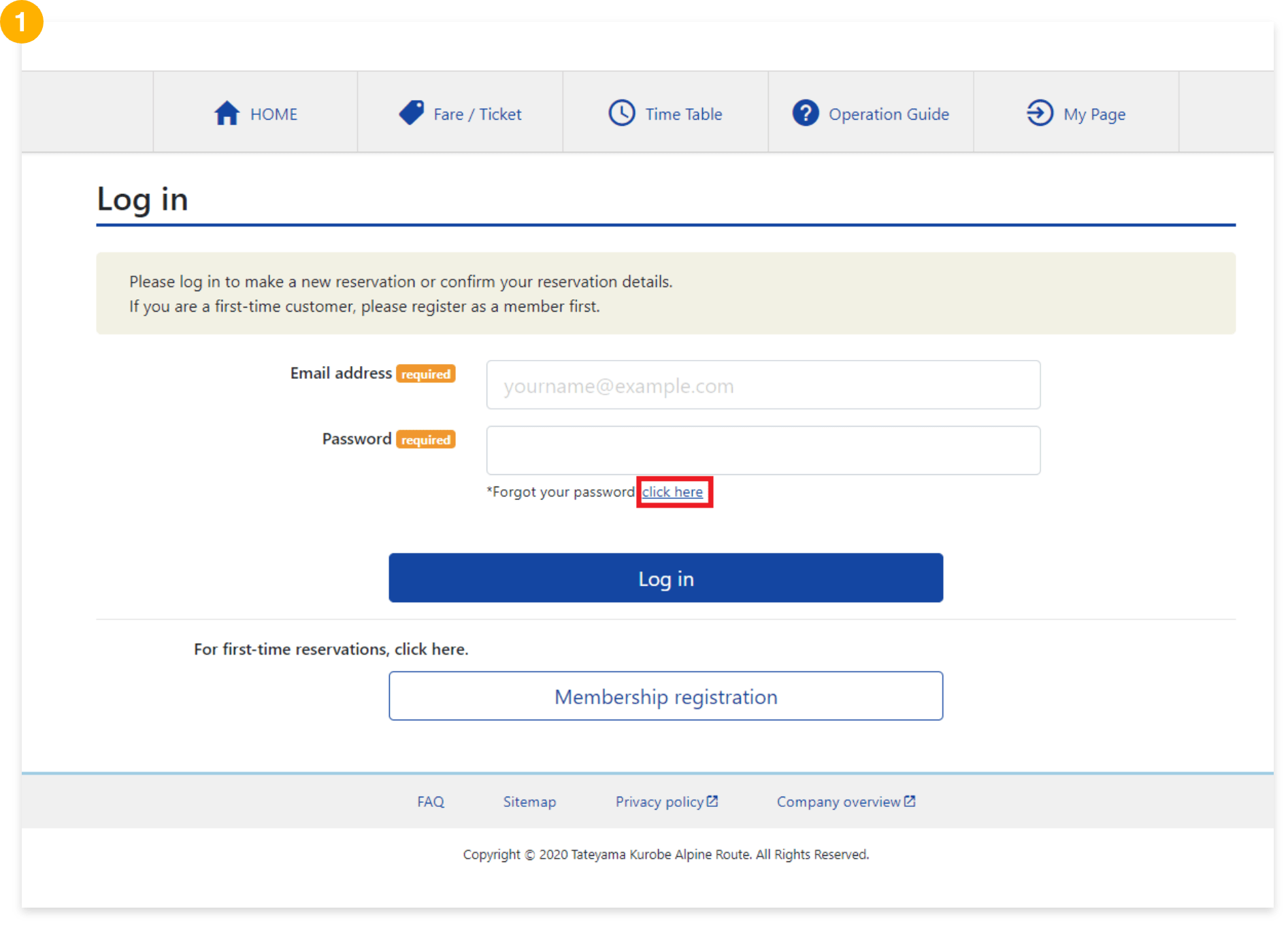Viewport: 1288px width, 926px height.
Task: Click 'Please log in to make a new reservation' notice
Action: (401, 282)
